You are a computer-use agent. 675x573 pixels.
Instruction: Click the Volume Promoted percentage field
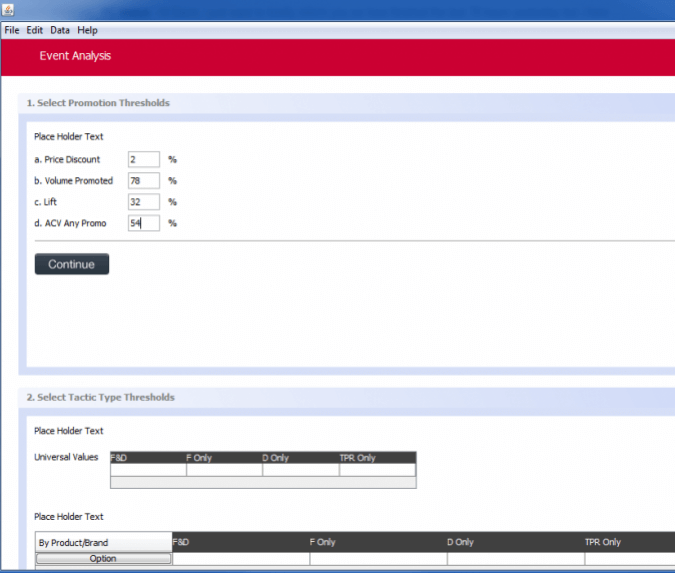tap(144, 180)
